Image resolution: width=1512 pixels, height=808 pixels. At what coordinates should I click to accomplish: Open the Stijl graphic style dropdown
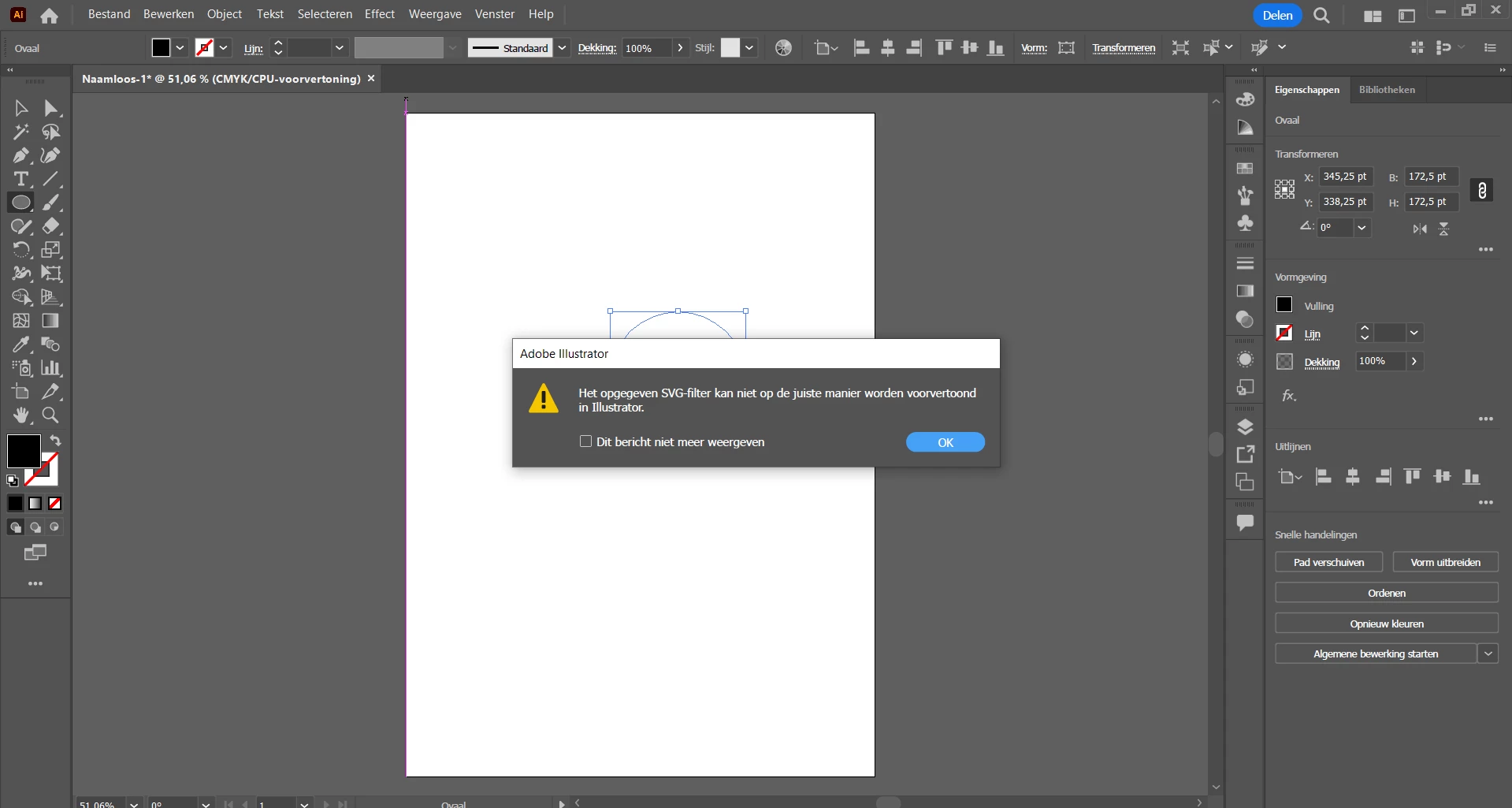tap(749, 48)
